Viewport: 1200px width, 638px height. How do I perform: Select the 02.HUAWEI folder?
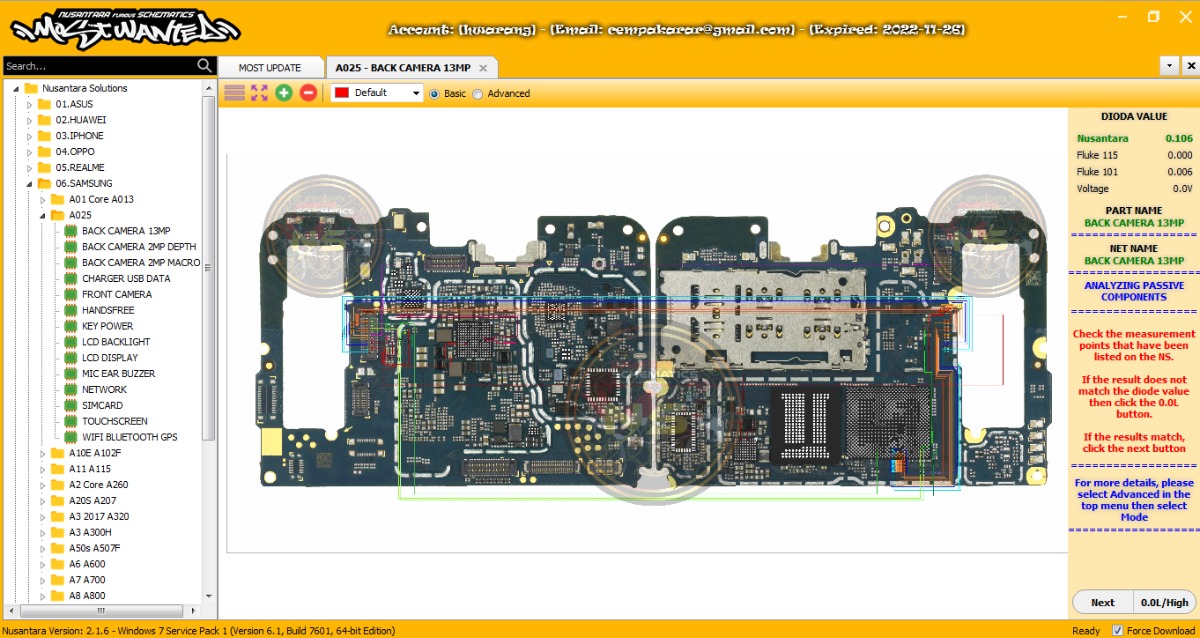pos(80,120)
